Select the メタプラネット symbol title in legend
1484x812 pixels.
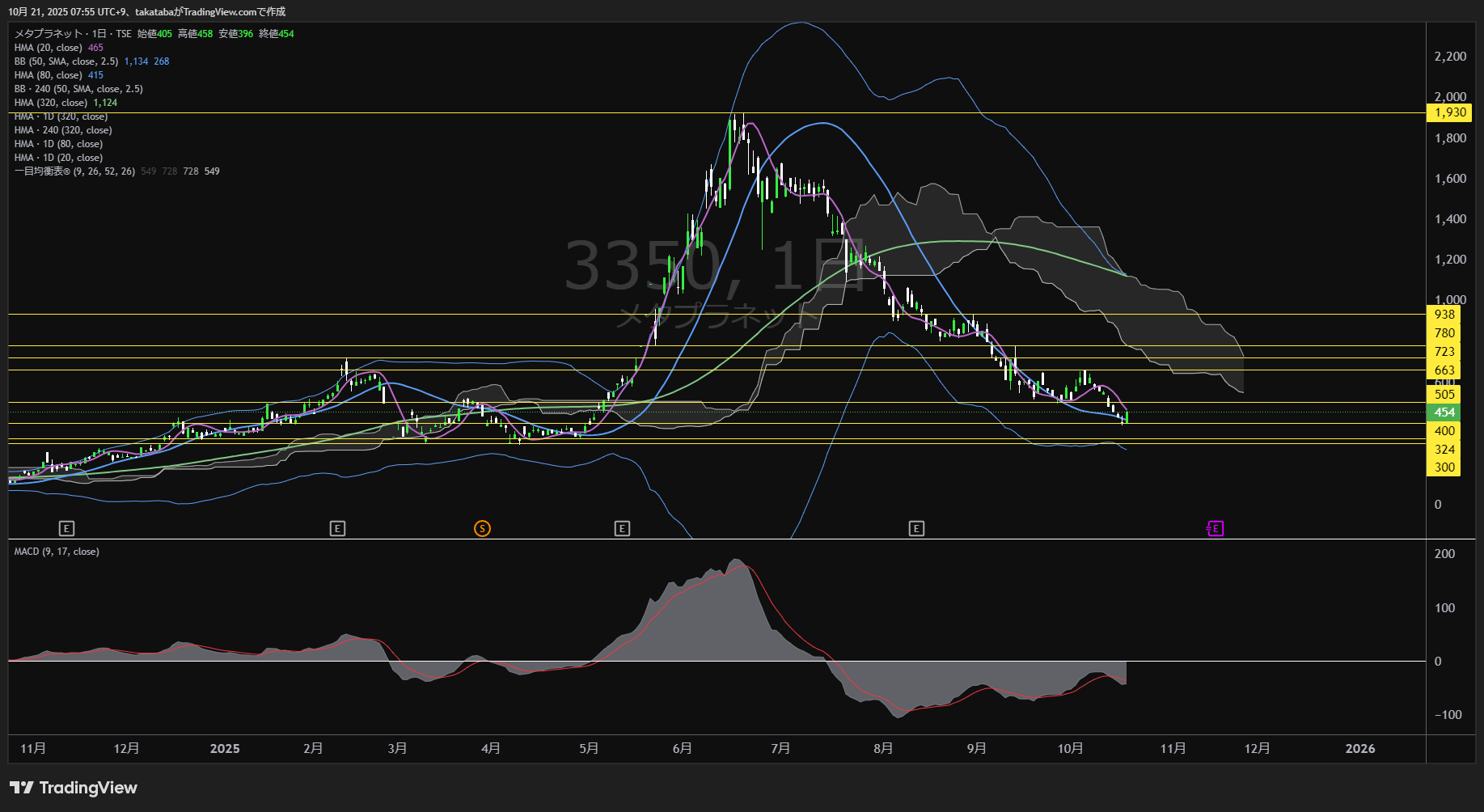(x=49, y=34)
